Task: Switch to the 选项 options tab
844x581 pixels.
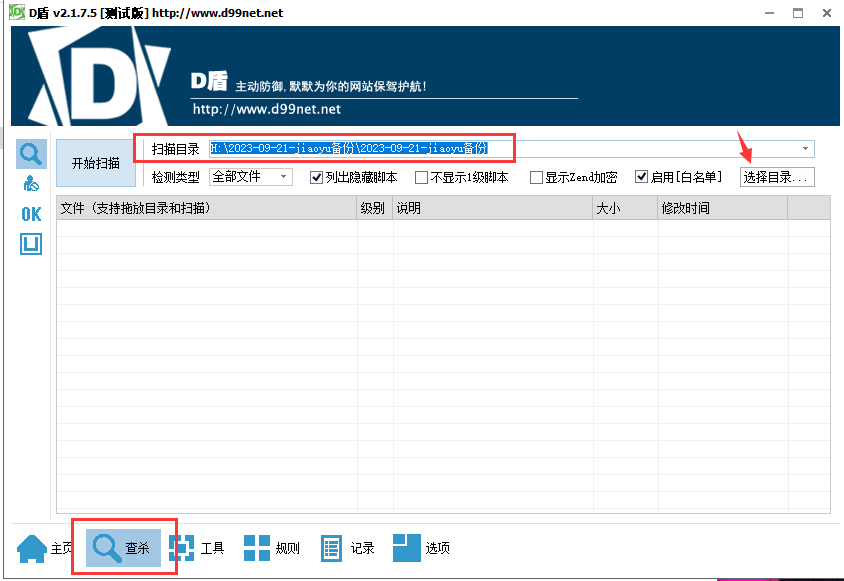Action: pyautogui.click(x=422, y=548)
